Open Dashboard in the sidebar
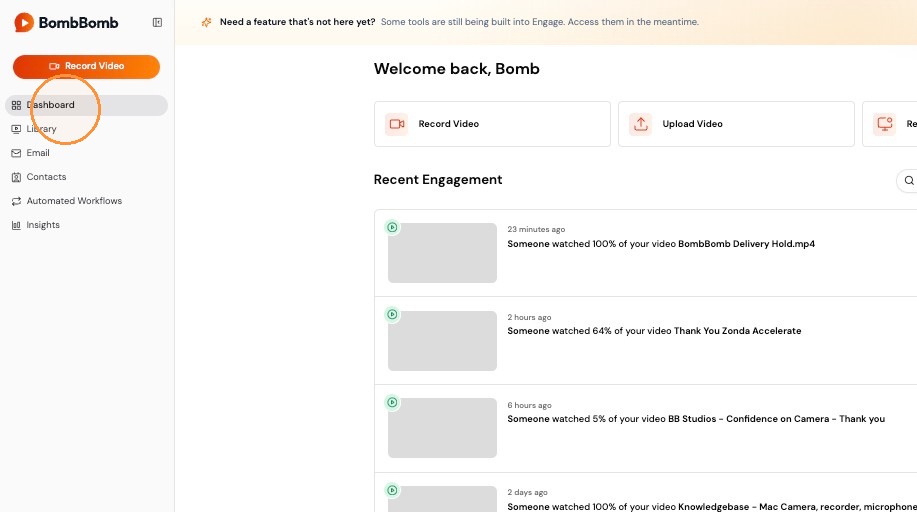This screenshot has width=917, height=512. [x=87, y=105]
